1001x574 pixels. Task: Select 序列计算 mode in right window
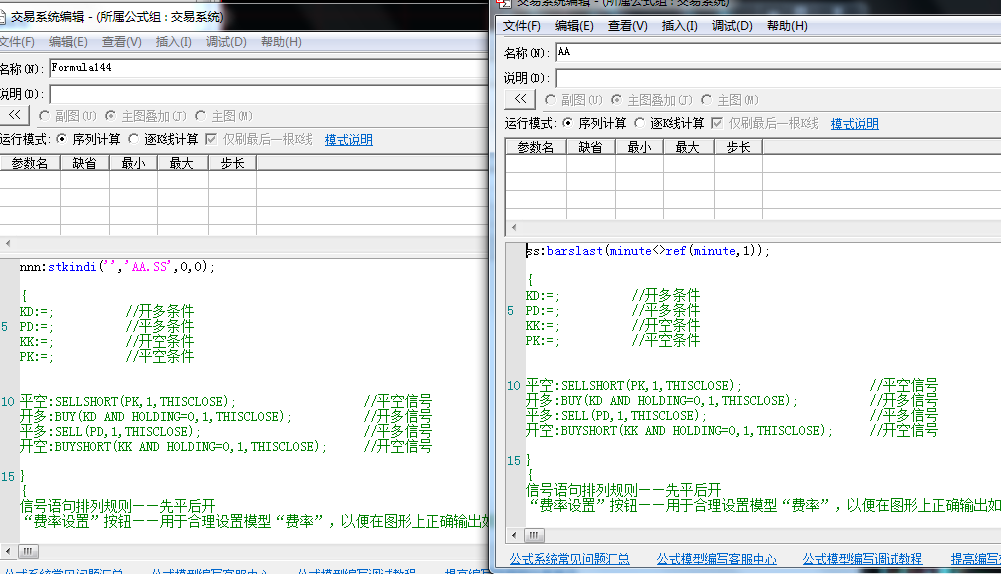(x=568, y=123)
